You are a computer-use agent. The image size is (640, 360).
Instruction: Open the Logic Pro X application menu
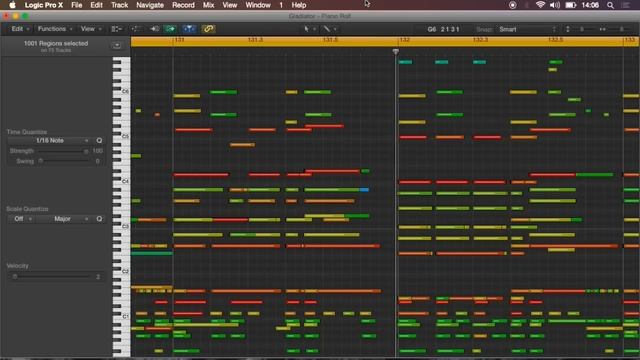(x=44, y=5)
